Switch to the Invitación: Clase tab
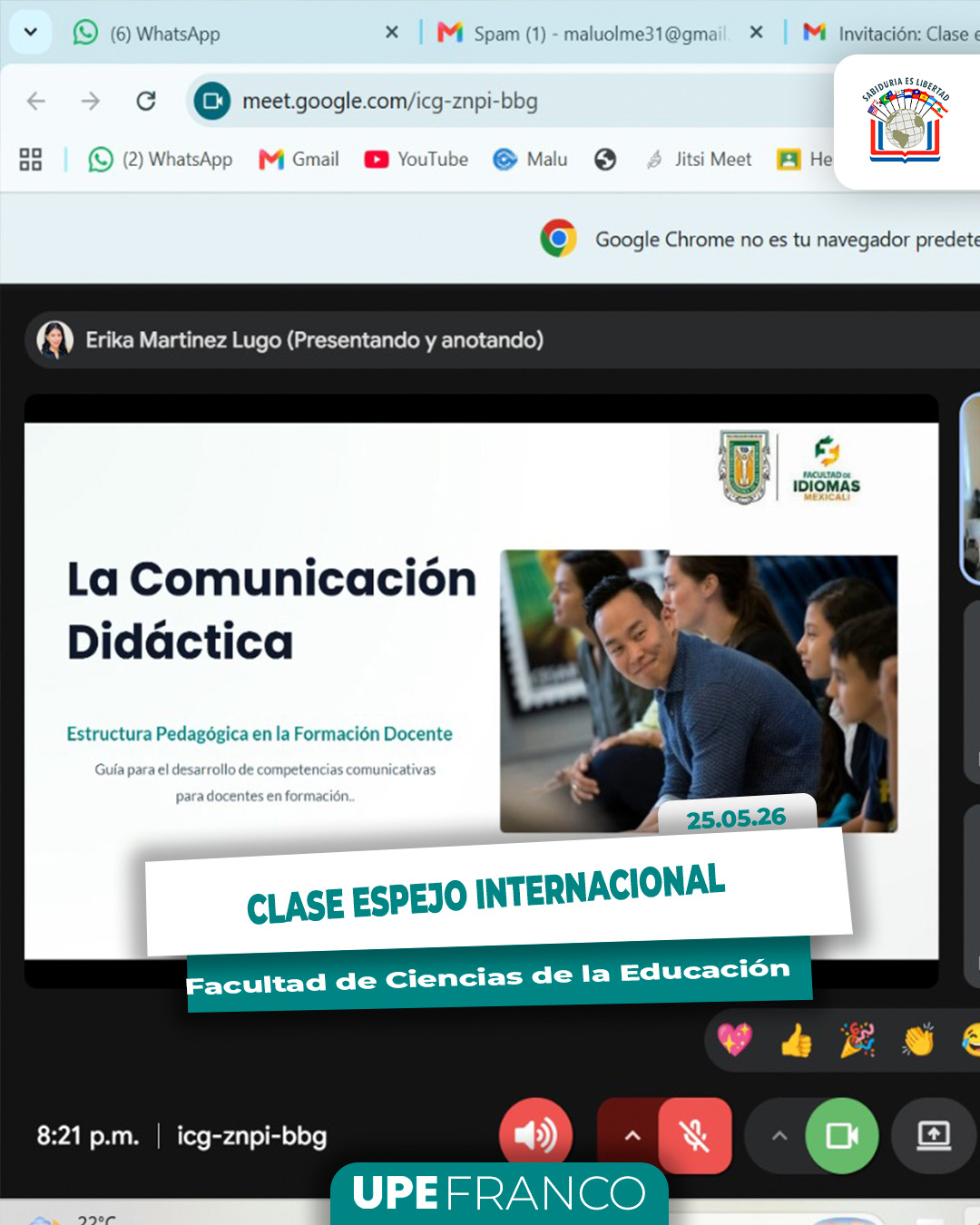Viewport: 980px width, 1225px height. 889,34
